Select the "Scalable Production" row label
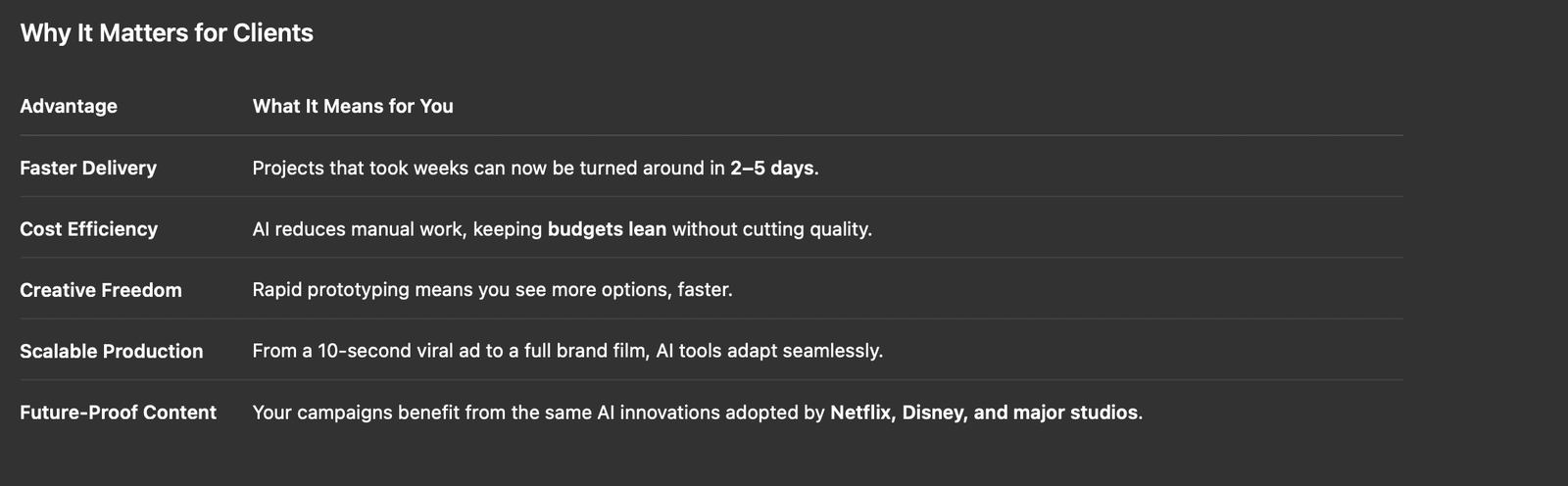The height and width of the screenshot is (486, 1568). [x=112, y=351]
